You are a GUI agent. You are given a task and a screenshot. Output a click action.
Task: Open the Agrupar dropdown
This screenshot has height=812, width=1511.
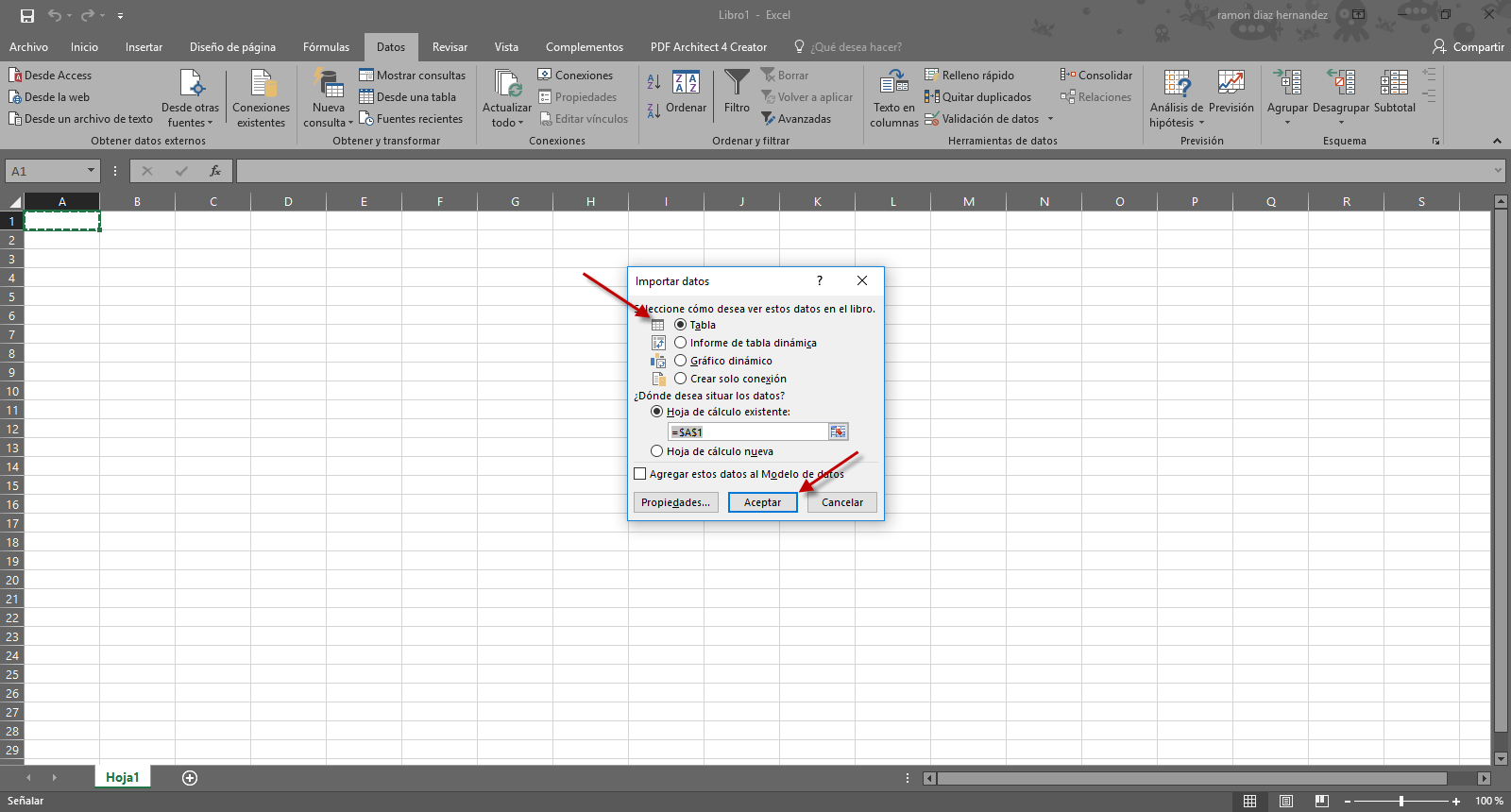coord(1287,122)
